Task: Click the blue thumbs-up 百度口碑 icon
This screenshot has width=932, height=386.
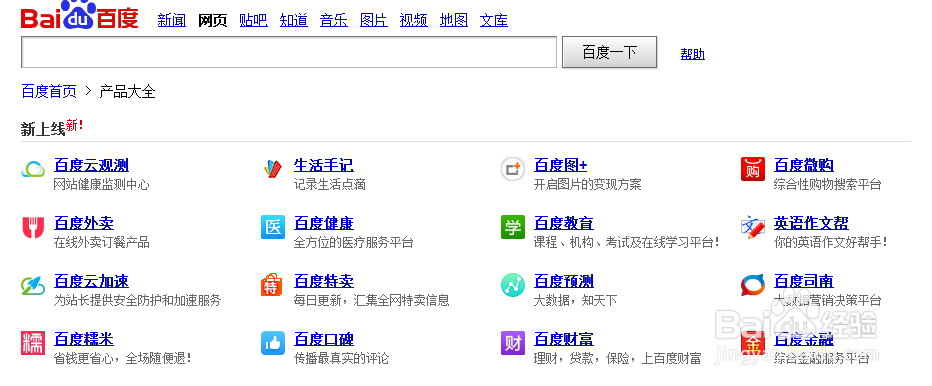Action: pos(273,343)
